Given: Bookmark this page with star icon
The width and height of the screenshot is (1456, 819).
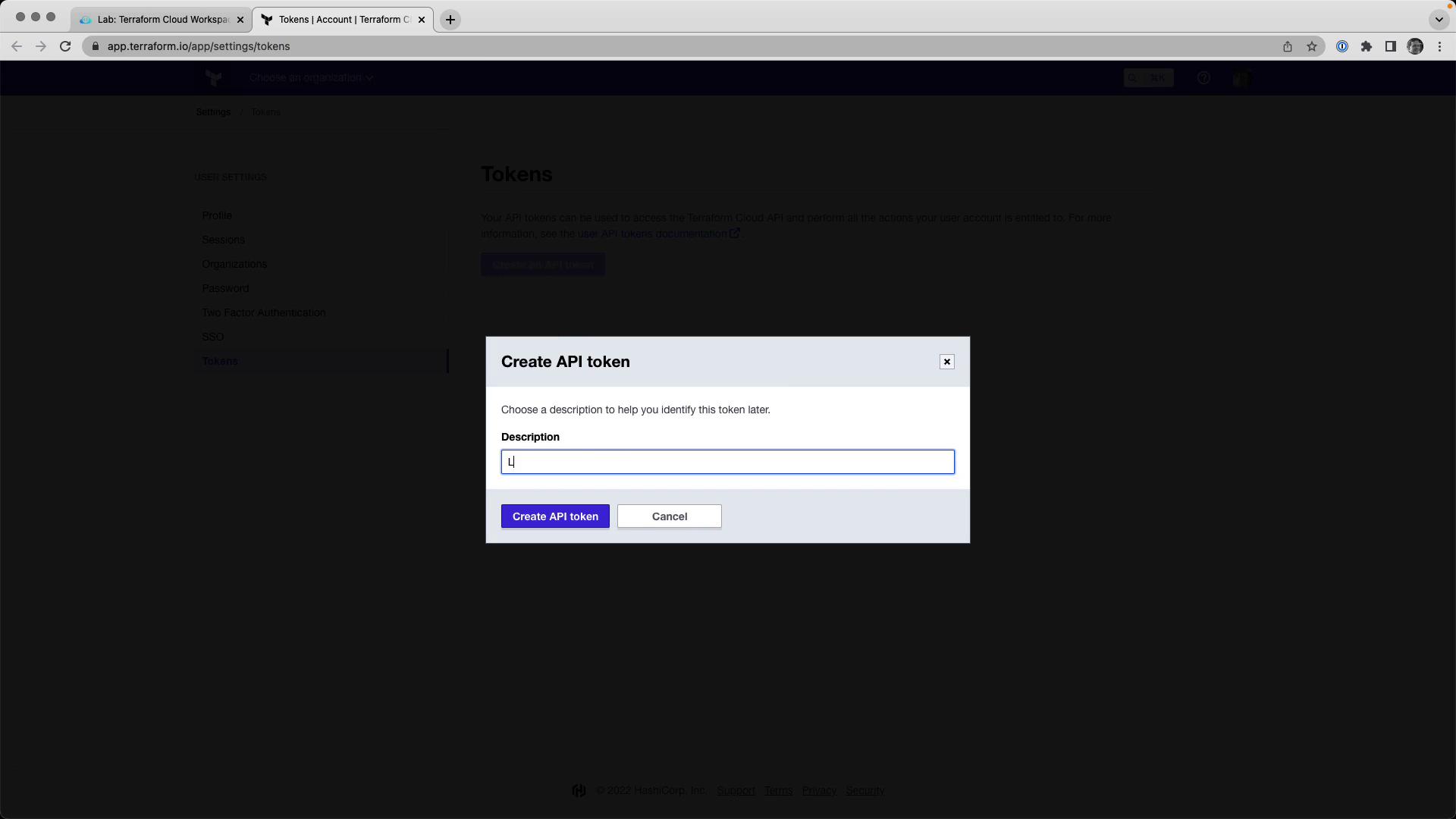Looking at the screenshot, I should coord(1312,46).
